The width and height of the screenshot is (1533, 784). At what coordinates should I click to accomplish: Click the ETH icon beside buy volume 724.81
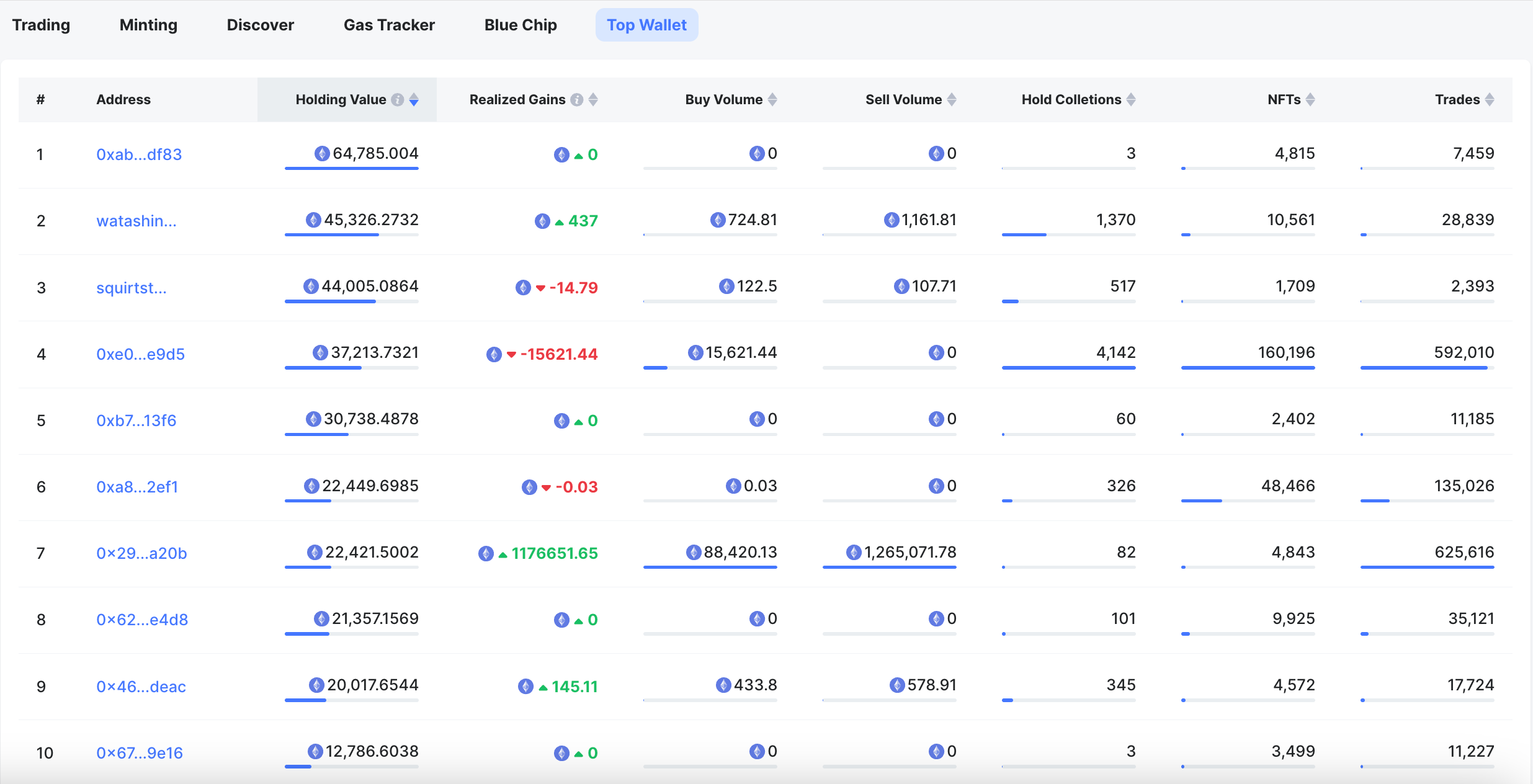coord(718,220)
